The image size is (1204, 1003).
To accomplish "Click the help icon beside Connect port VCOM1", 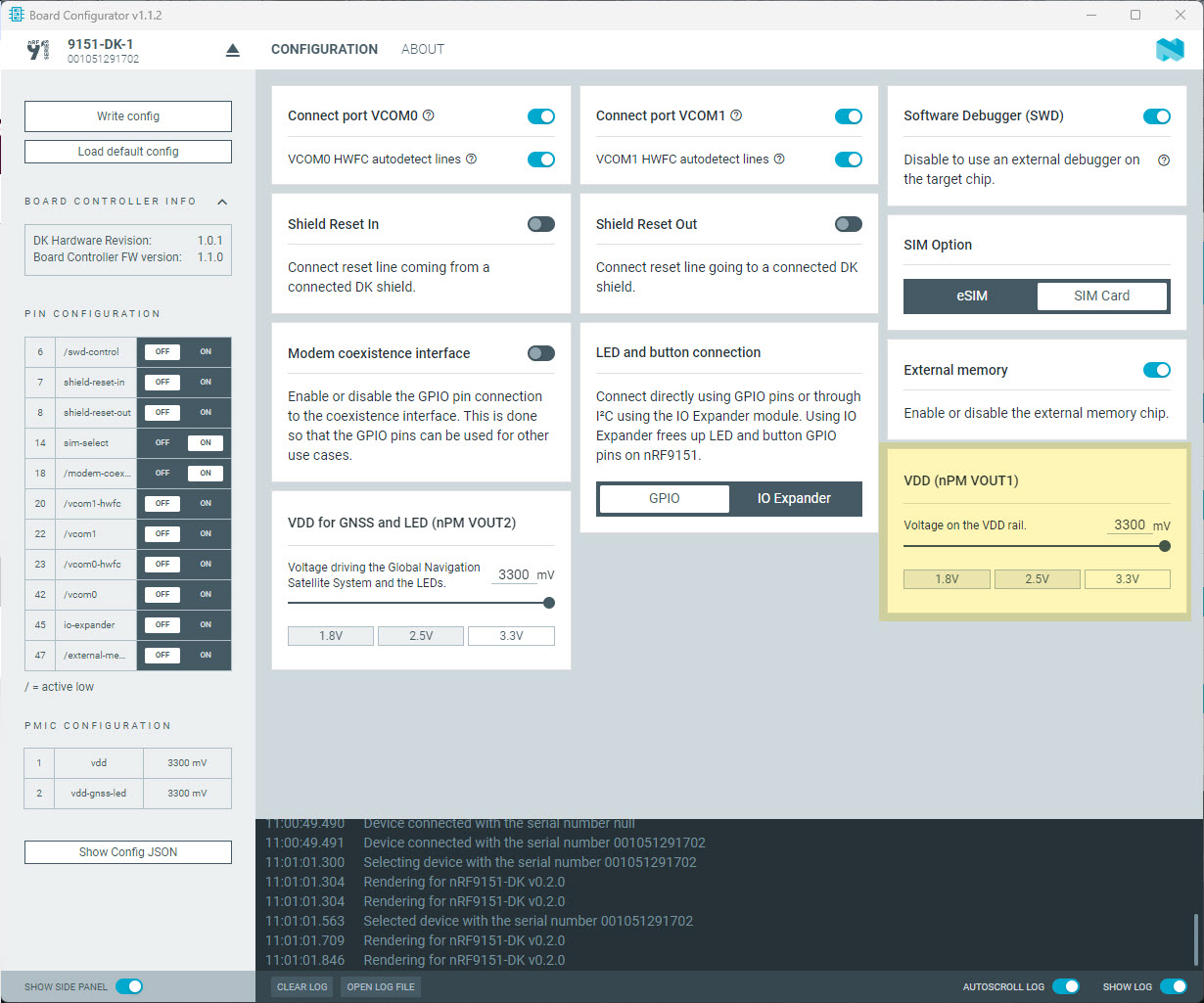I will tap(736, 115).
